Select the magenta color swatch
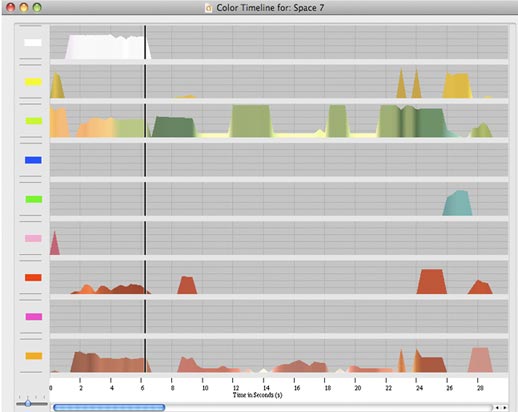Image resolution: width=518 pixels, height=412 pixels. pyautogui.click(x=34, y=316)
